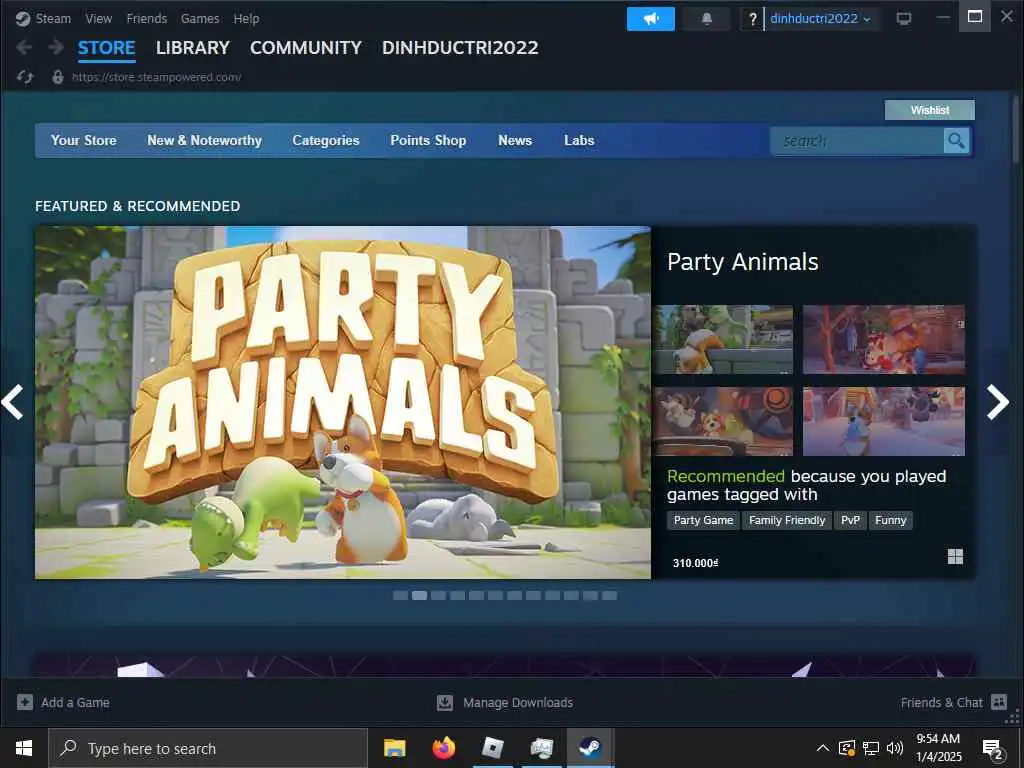The width and height of the screenshot is (1024, 768).
Task: Open the Windows Start button
Action: coord(24,748)
